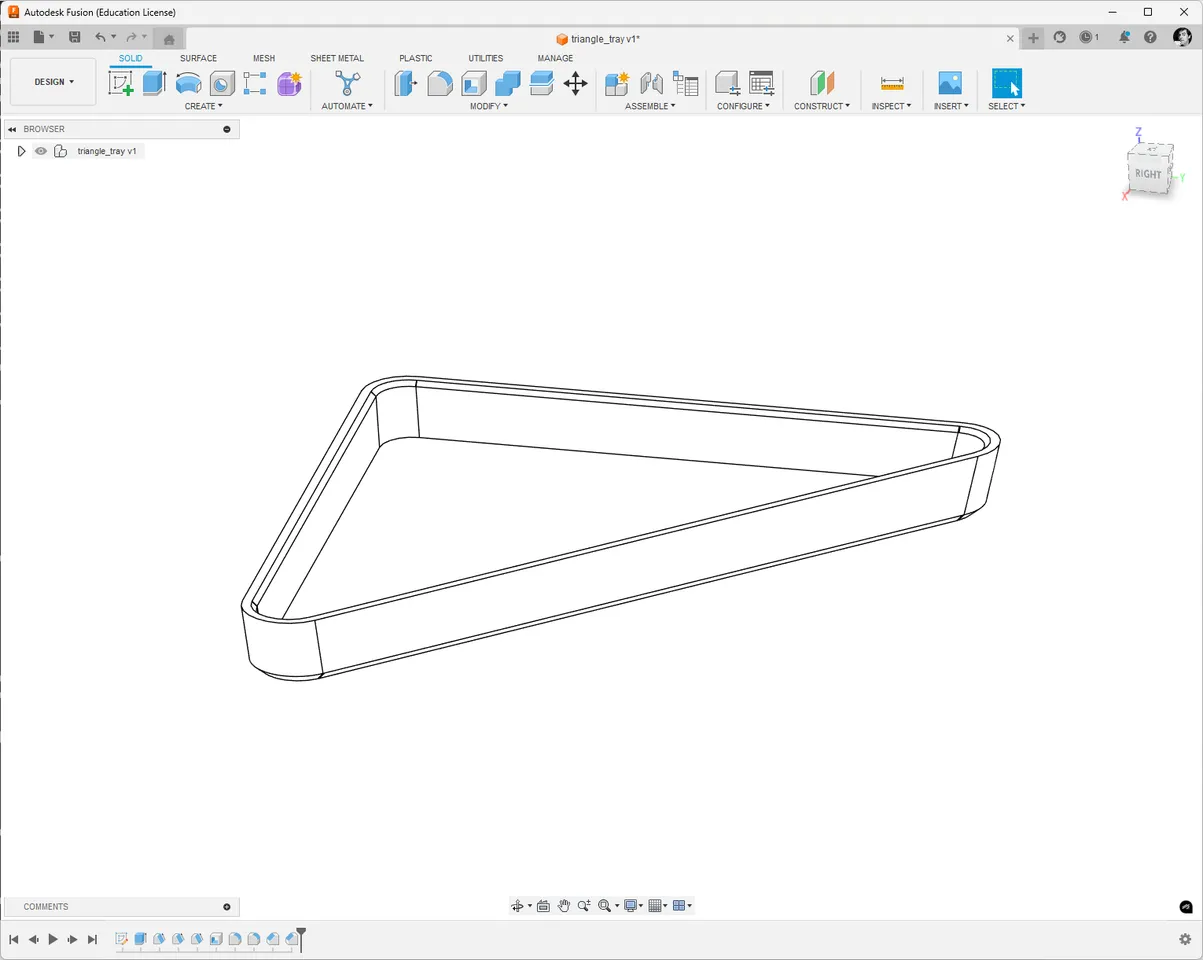The height and width of the screenshot is (960, 1203).
Task: Activate the Orbit tool
Action: (518, 905)
